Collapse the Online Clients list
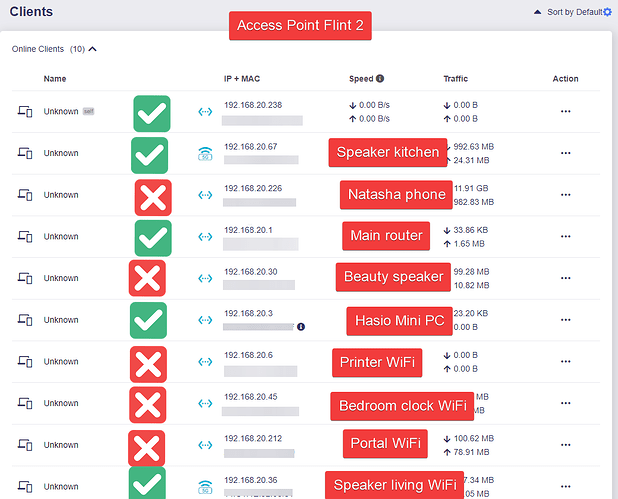Image resolution: width=618 pixels, height=499 pixels. (93, 48)
